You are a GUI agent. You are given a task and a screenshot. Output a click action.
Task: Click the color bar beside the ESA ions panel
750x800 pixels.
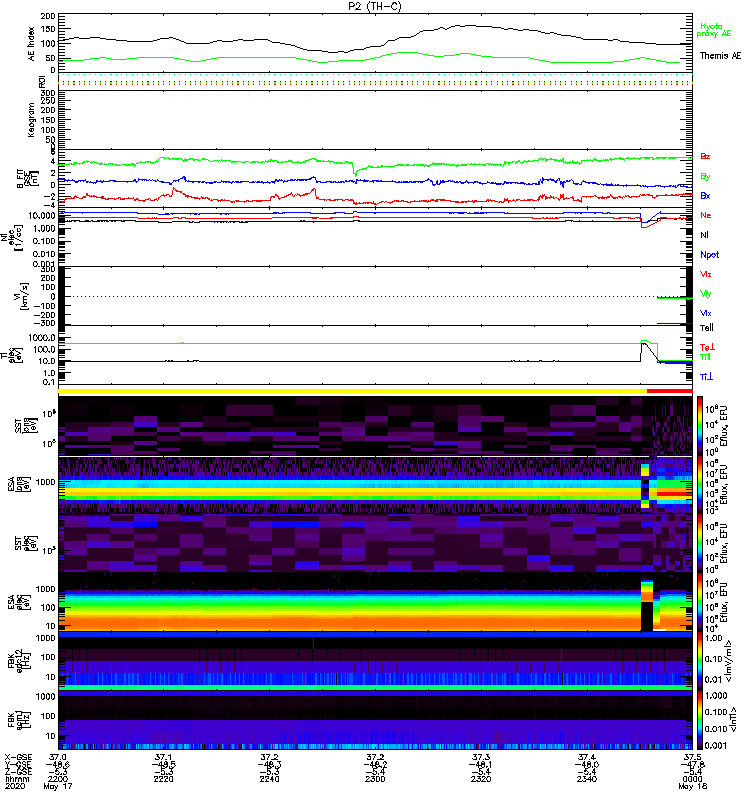tap(700, 484)
